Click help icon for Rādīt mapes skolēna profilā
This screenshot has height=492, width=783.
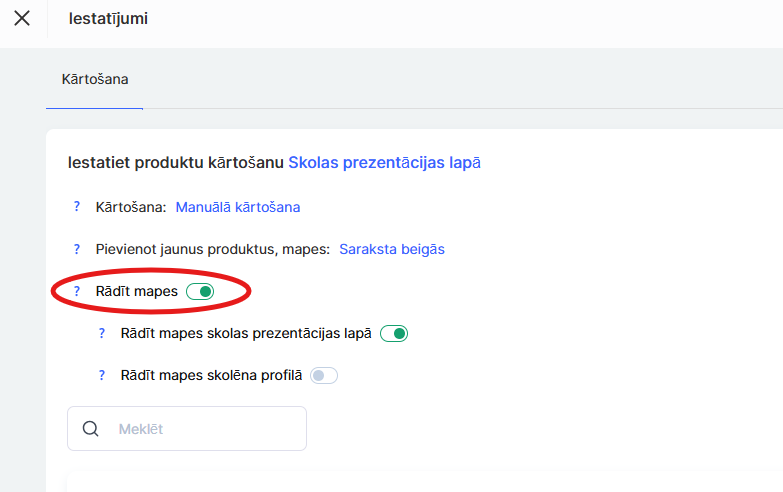click(101, 375)
